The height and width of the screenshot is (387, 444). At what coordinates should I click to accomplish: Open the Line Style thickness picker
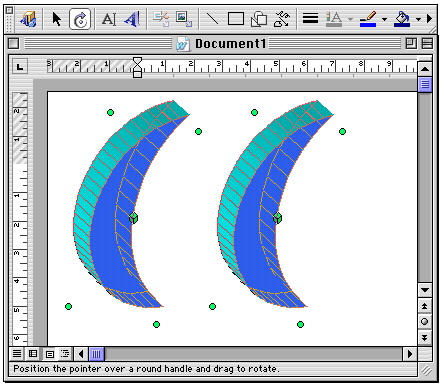310,18
